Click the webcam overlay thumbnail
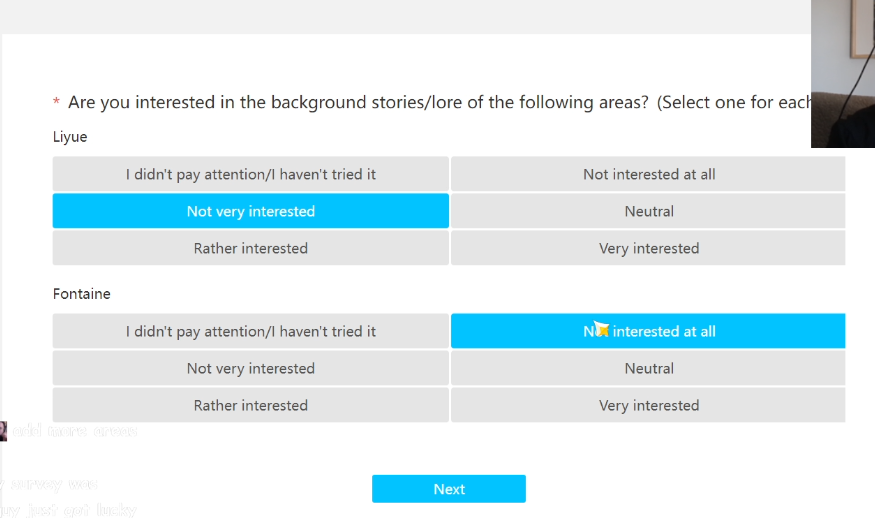Viewport: 875px width, 518px height. (843, 74)
